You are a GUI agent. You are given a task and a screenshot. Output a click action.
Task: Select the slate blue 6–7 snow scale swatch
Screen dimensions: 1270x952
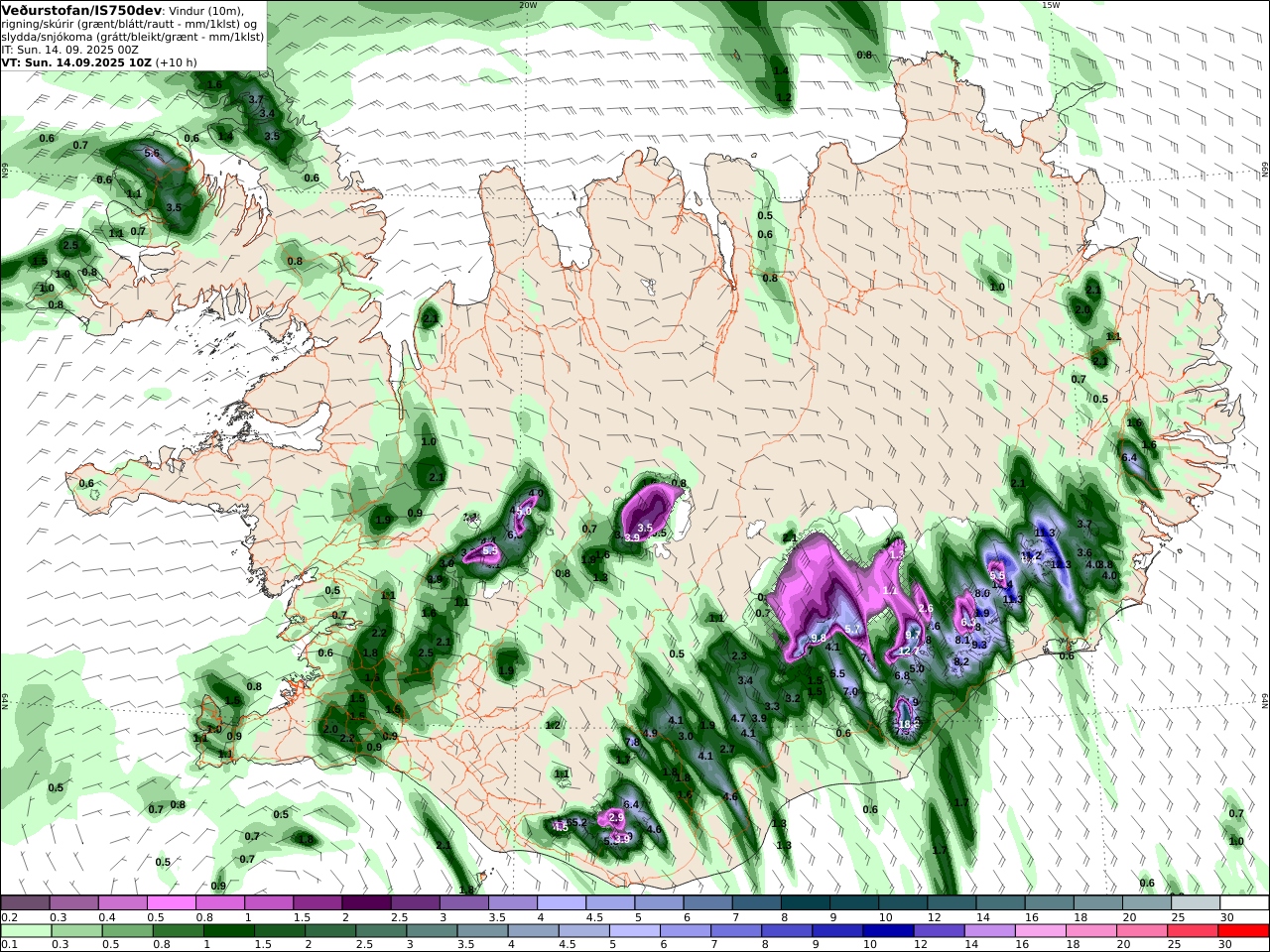pyautogui.click(x=707, y=902)
